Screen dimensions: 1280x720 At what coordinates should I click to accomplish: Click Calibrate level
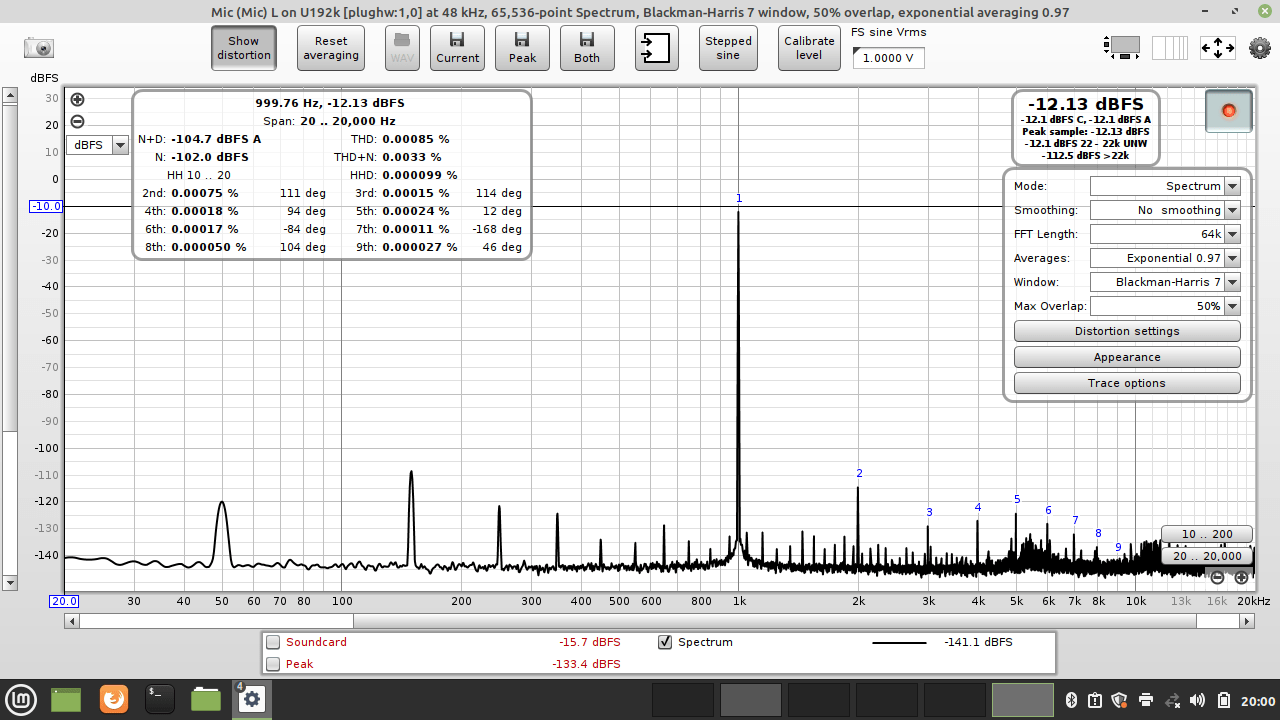click(x=809, y=48)
